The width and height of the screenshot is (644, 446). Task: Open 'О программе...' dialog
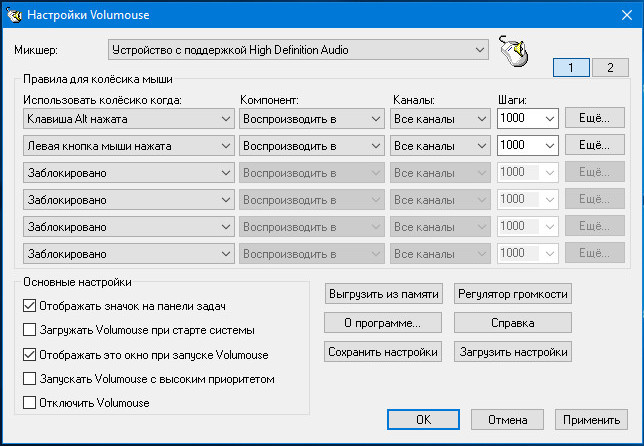[x=383, y=323]
